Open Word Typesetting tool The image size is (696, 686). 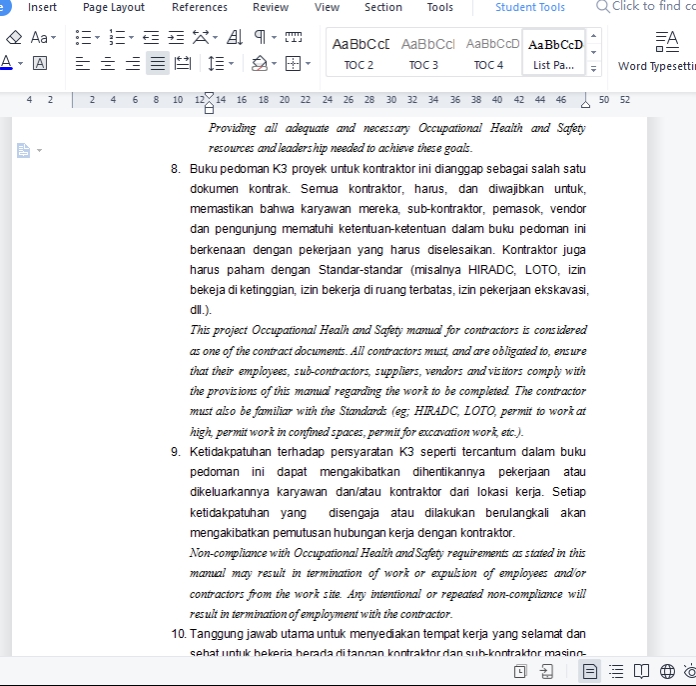657,52
